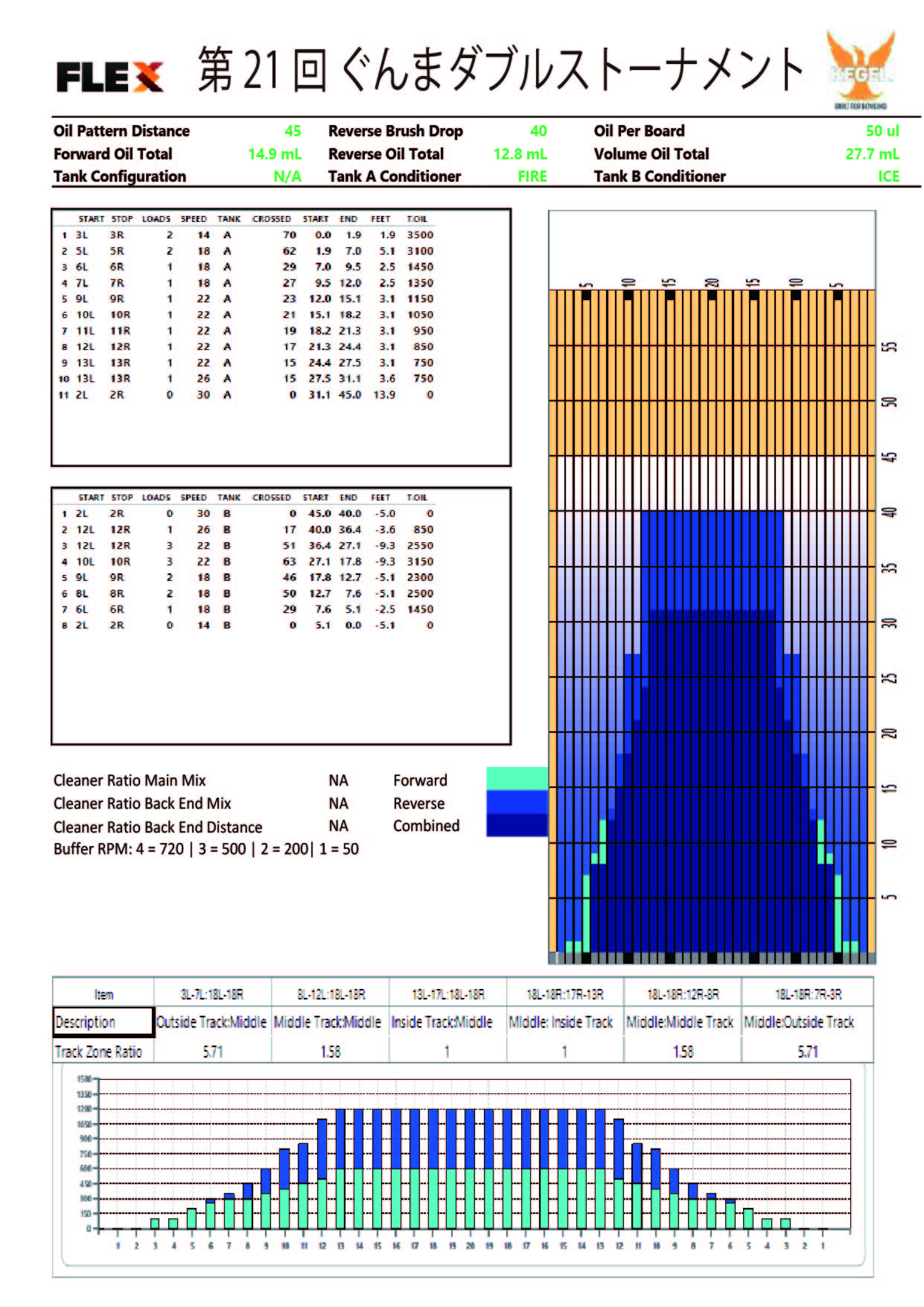Click the Kegel phoenix logo
Viewport: 924px width, 1307px height.
(861, 69)
